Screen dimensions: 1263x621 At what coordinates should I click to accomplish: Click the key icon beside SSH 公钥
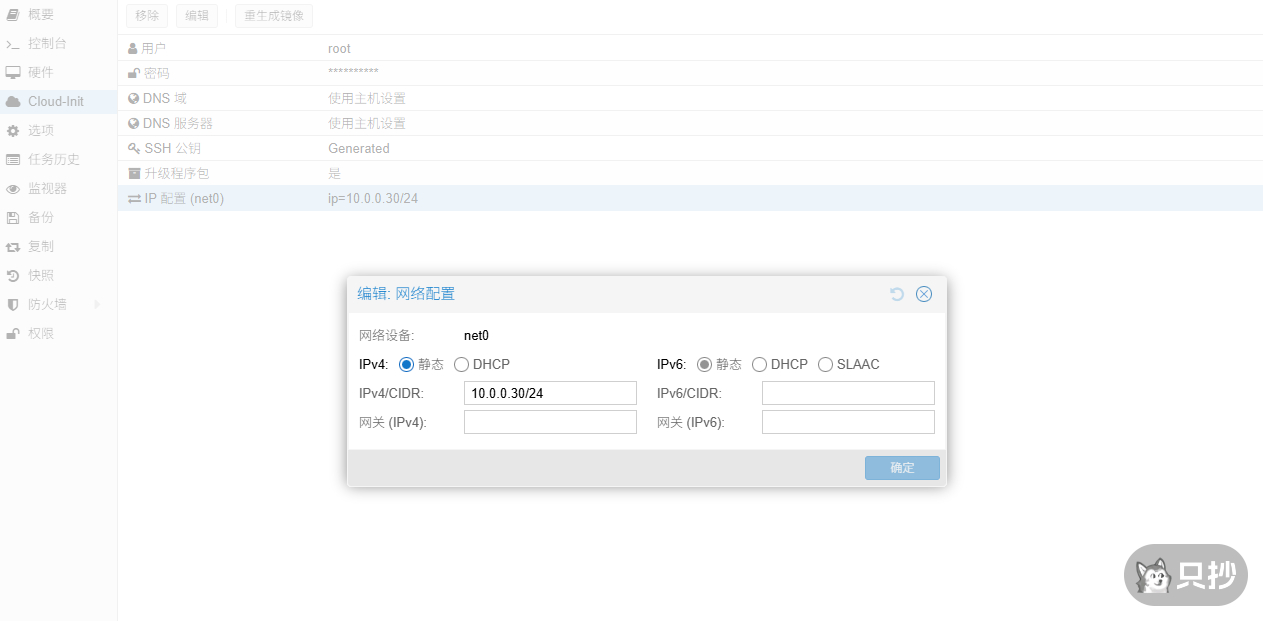click(x=134, y=148)
